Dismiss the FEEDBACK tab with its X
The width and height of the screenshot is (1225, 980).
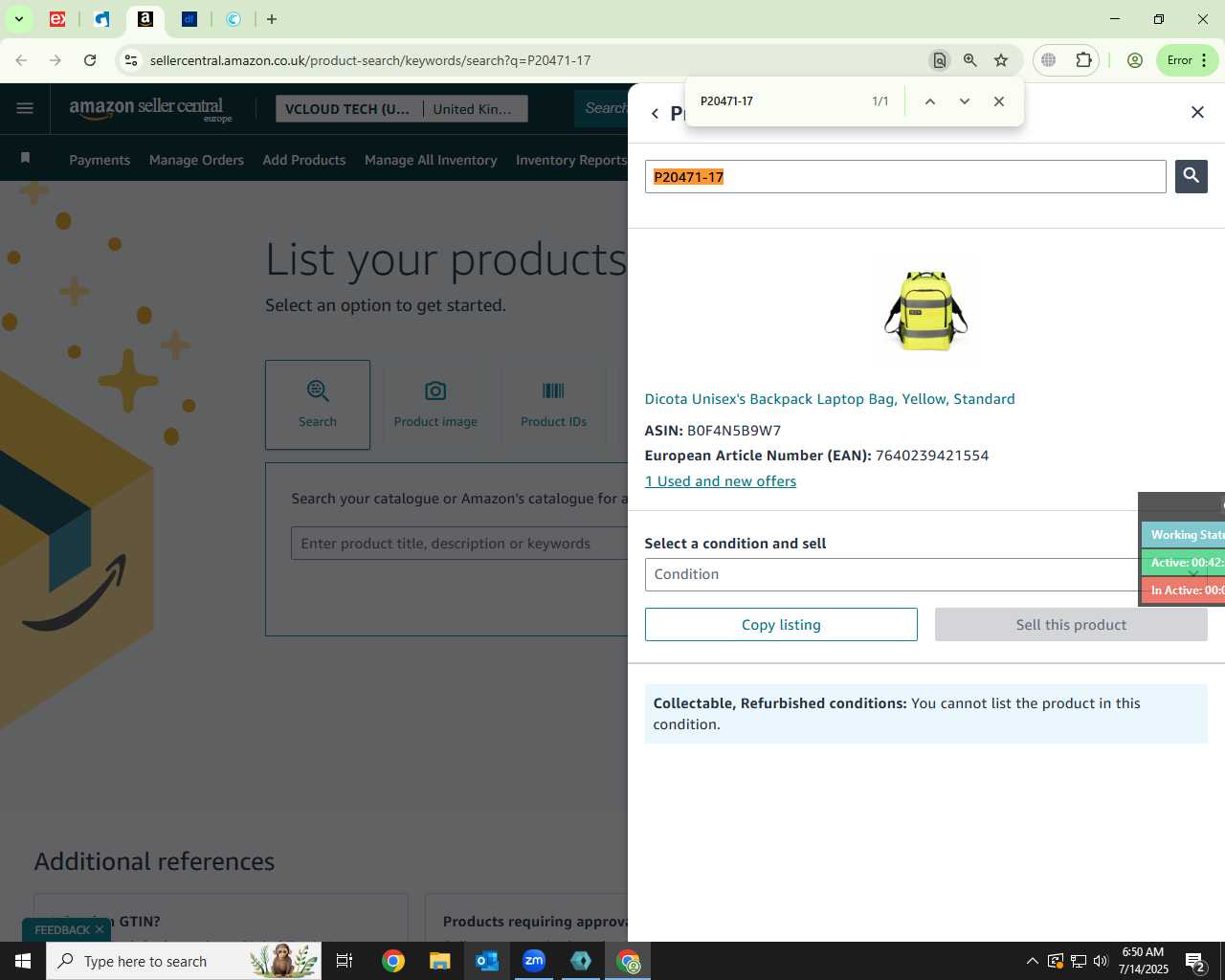100,930
